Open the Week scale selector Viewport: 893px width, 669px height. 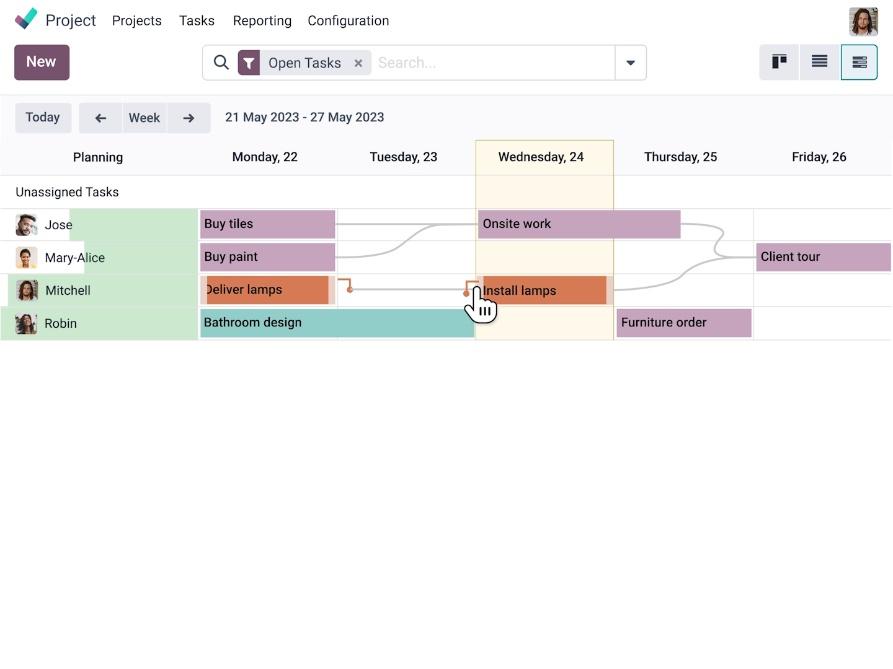pyautogui.click(x=144, y=118)
